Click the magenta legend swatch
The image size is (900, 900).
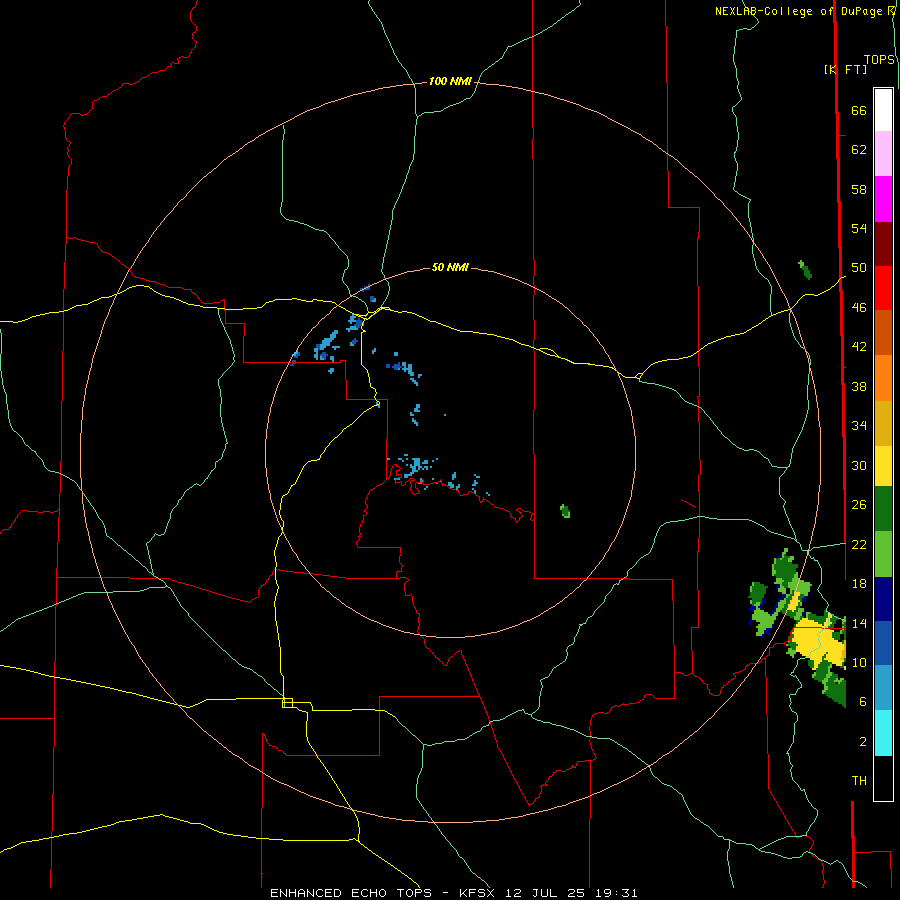[x=883, y=199]
